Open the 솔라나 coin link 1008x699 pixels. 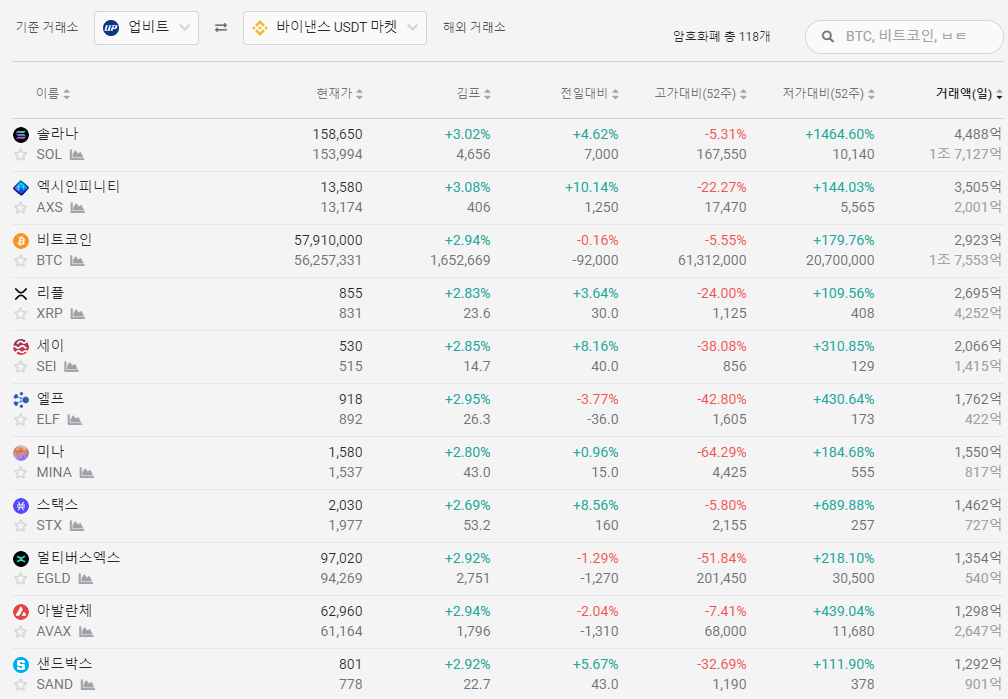coord(57,134)
